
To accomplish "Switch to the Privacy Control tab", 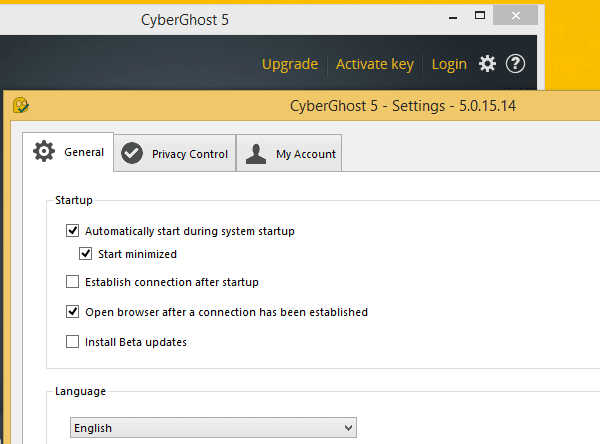I will pos(174,153).
